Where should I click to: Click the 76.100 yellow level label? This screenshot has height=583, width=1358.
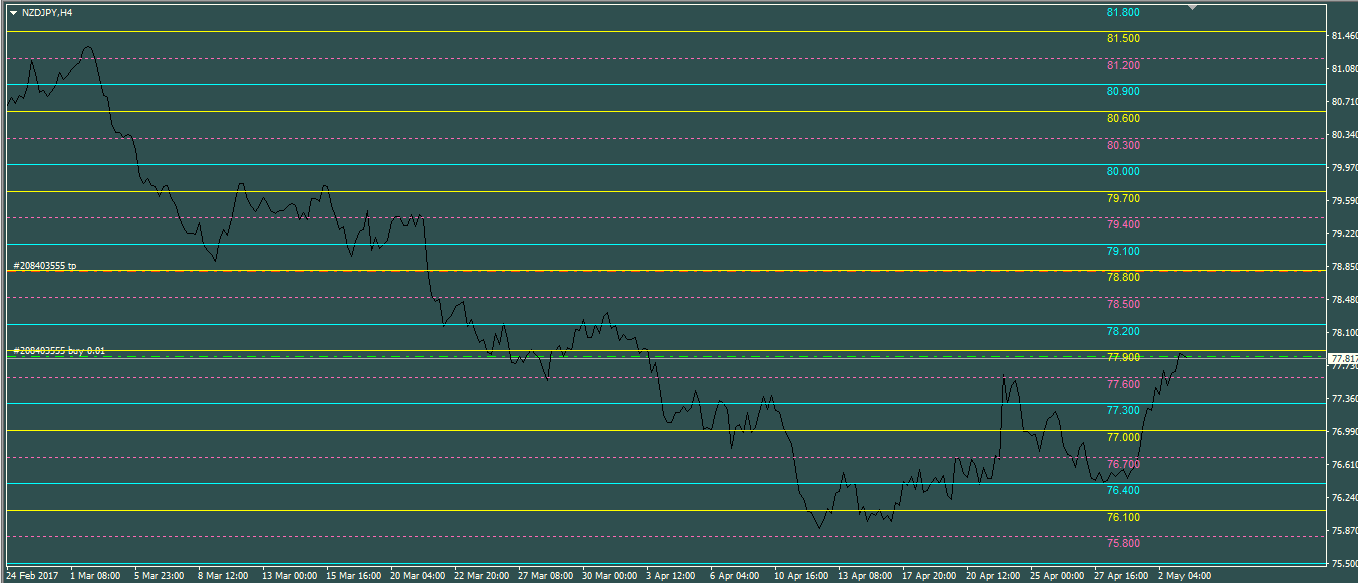tap(1123, 517)
